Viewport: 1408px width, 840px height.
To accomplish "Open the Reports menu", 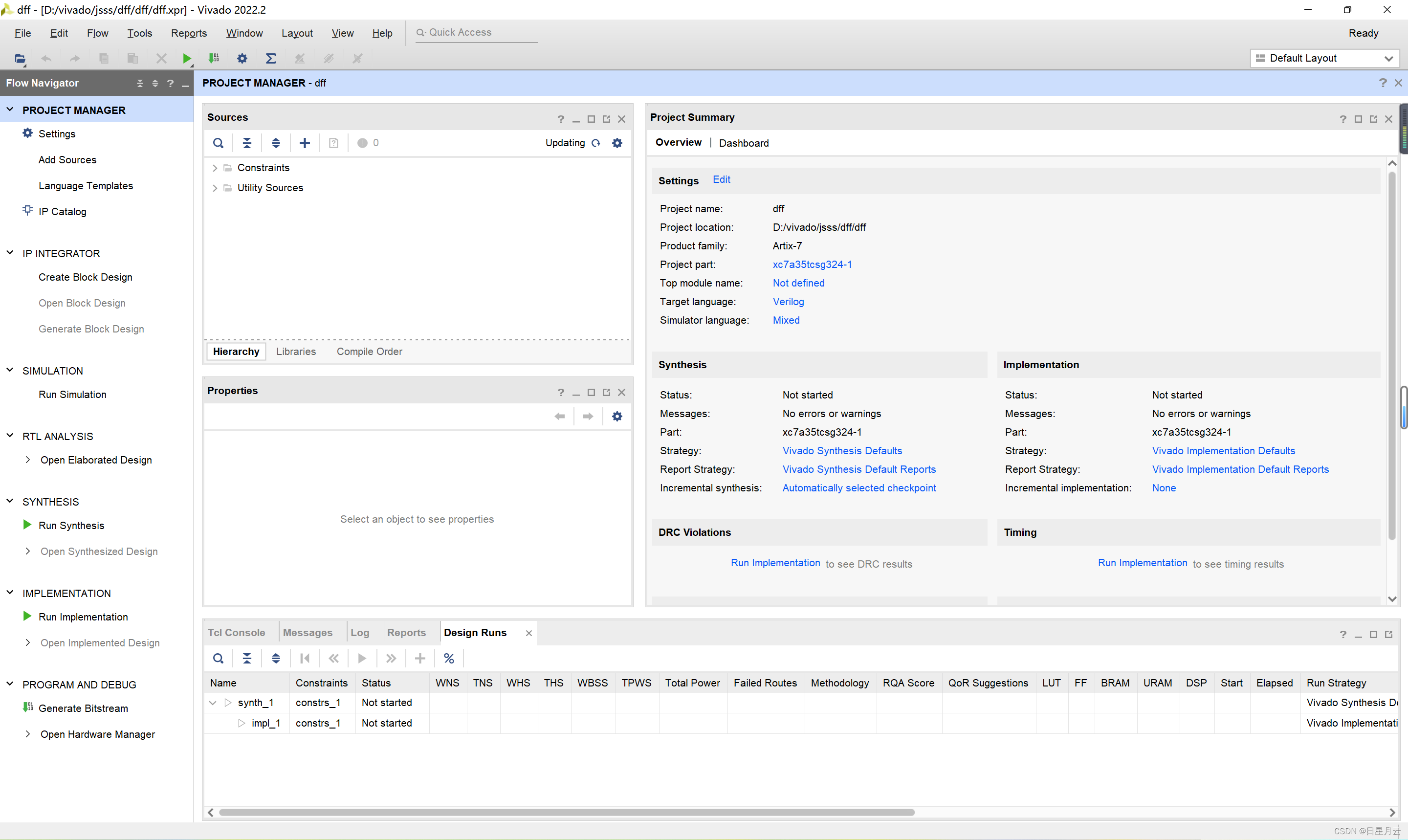I will click(188, 33).
